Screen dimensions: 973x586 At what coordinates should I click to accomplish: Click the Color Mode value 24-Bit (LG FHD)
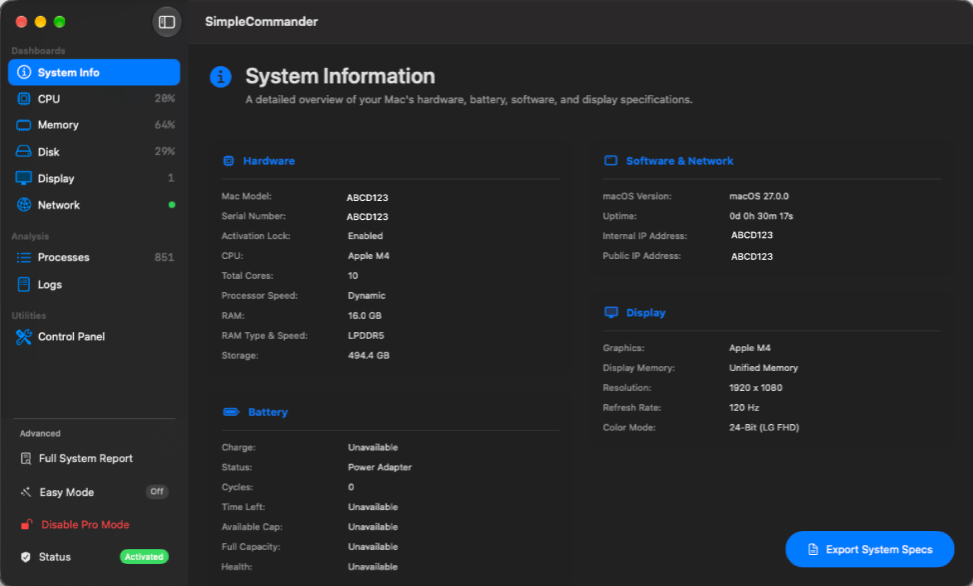click(764, 427)
